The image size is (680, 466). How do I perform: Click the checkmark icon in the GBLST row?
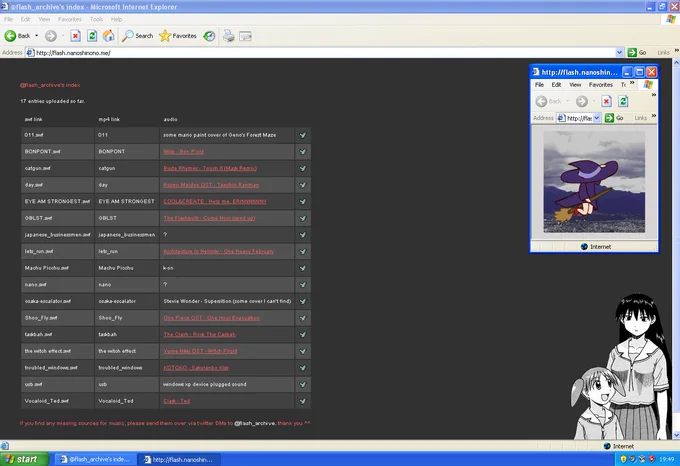point(303,218)
